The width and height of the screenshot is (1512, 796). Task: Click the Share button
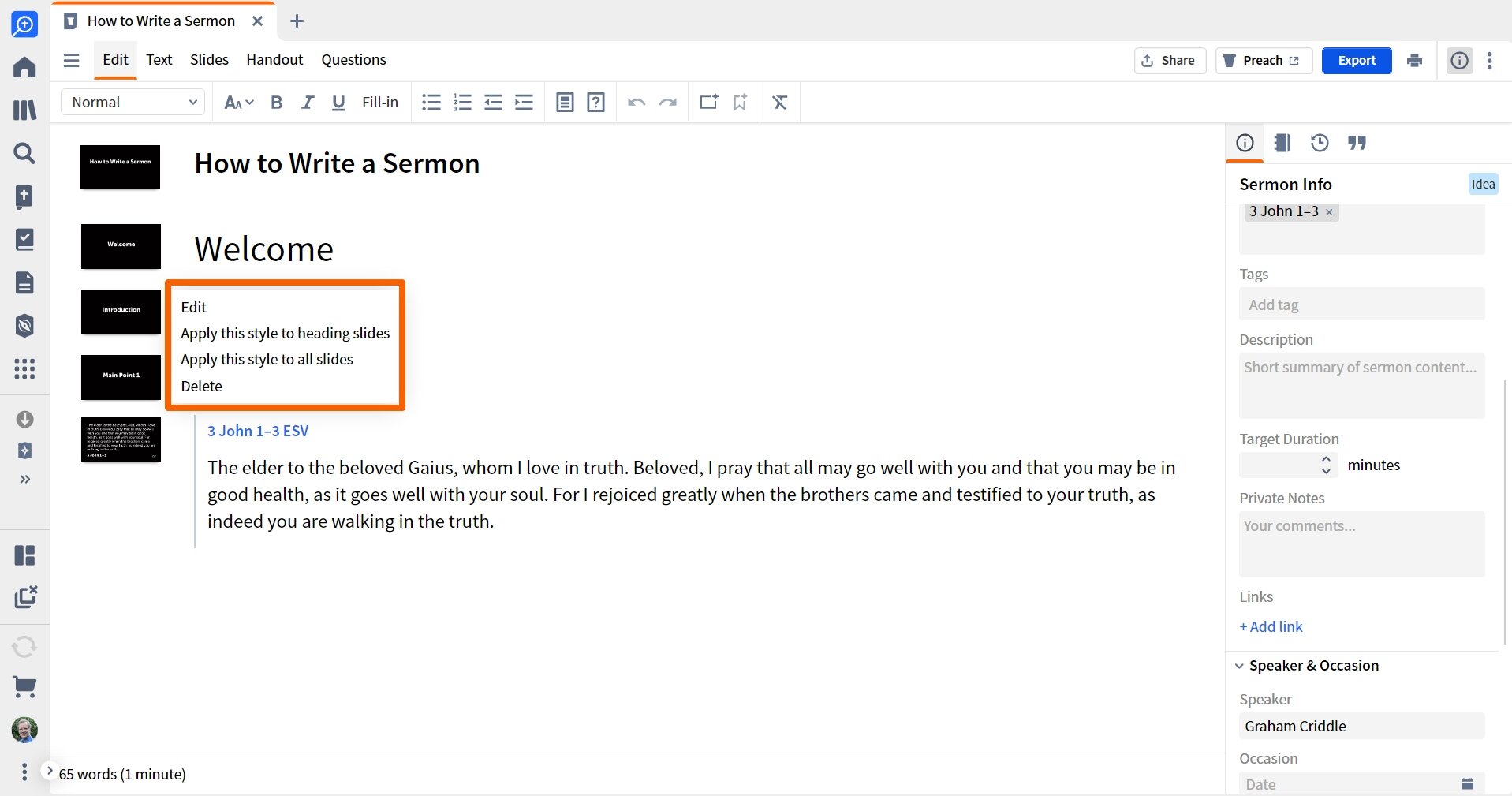point(1170,61)
